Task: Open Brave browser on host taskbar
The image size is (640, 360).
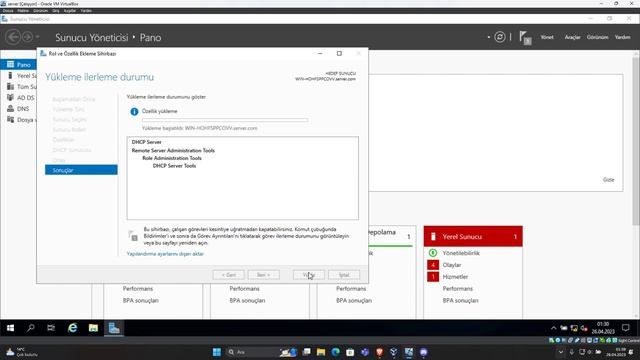Action: click(x=380, y=352)
